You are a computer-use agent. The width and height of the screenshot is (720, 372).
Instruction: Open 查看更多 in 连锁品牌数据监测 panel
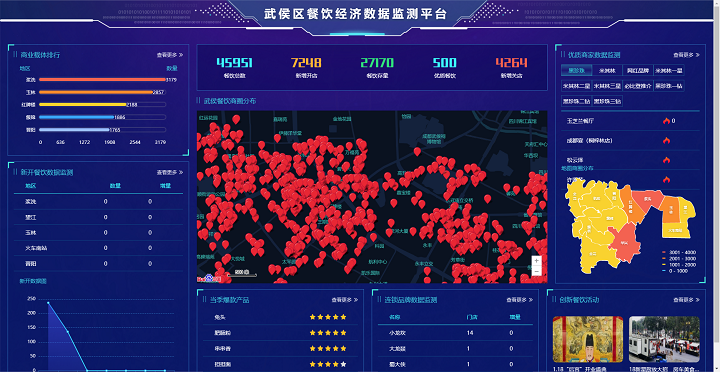coord(520,300)
